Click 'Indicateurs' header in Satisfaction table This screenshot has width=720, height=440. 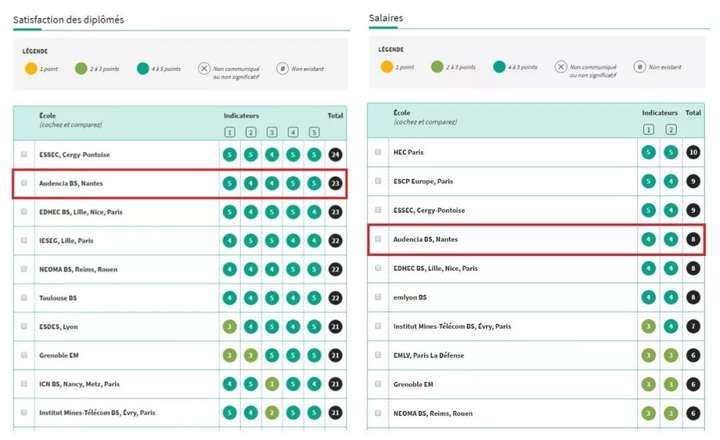point(242,116)
